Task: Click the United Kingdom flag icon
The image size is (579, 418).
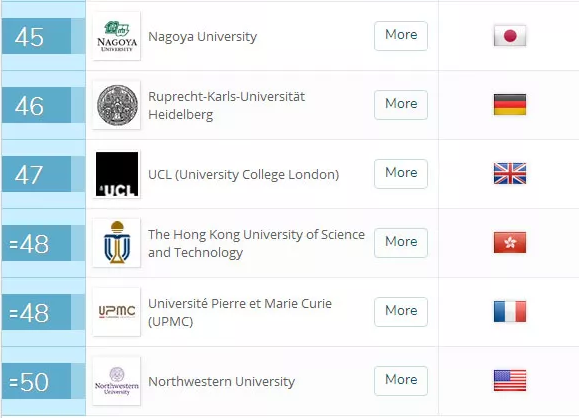Action: point(510,174)
